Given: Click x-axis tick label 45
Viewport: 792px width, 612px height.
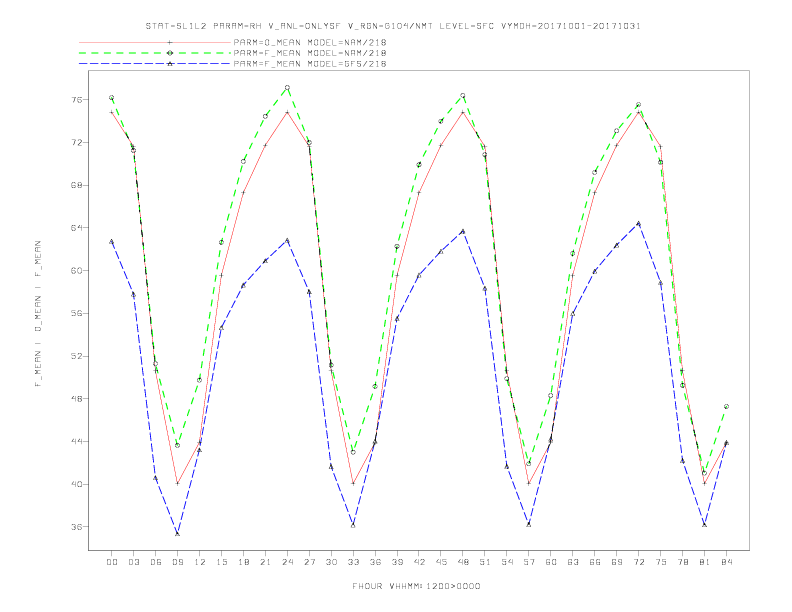Looking at the screenshot, I should 441,562.
